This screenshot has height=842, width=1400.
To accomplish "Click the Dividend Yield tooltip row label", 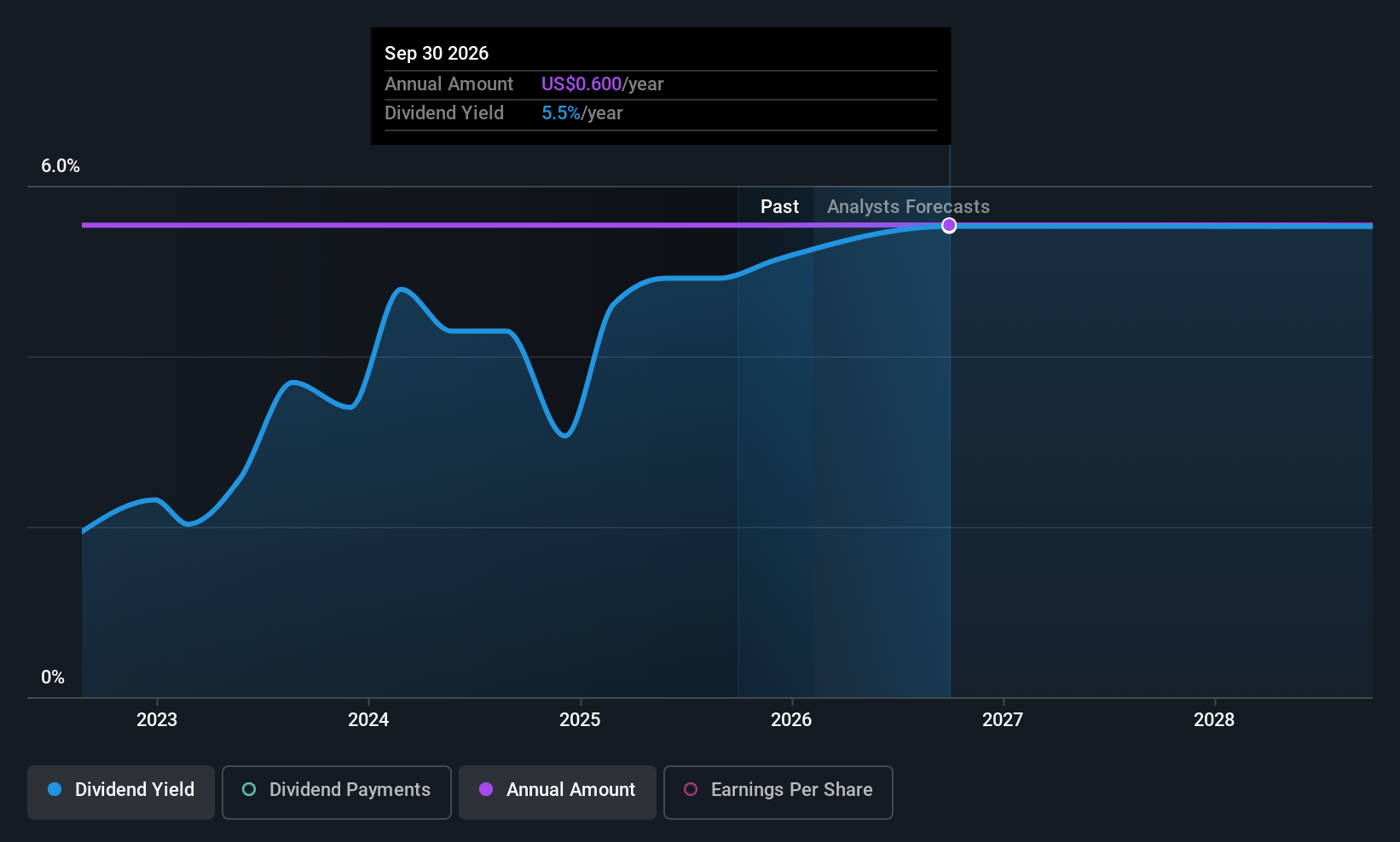I will [x=444, y=113].
